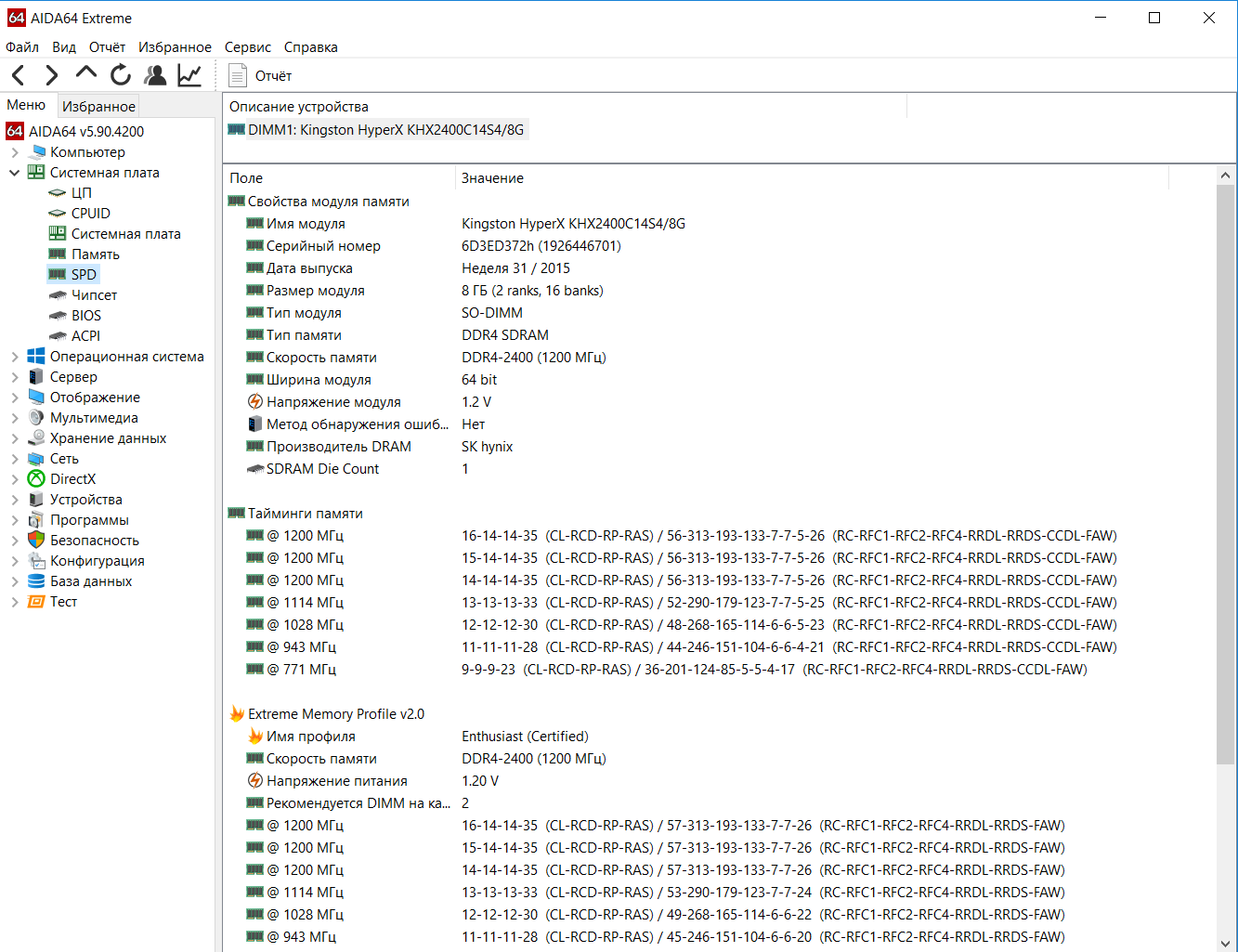The image size is (1238, 952).
Task: Go forward with the right arrow toolbar icon
Action: tap(52, 75)
